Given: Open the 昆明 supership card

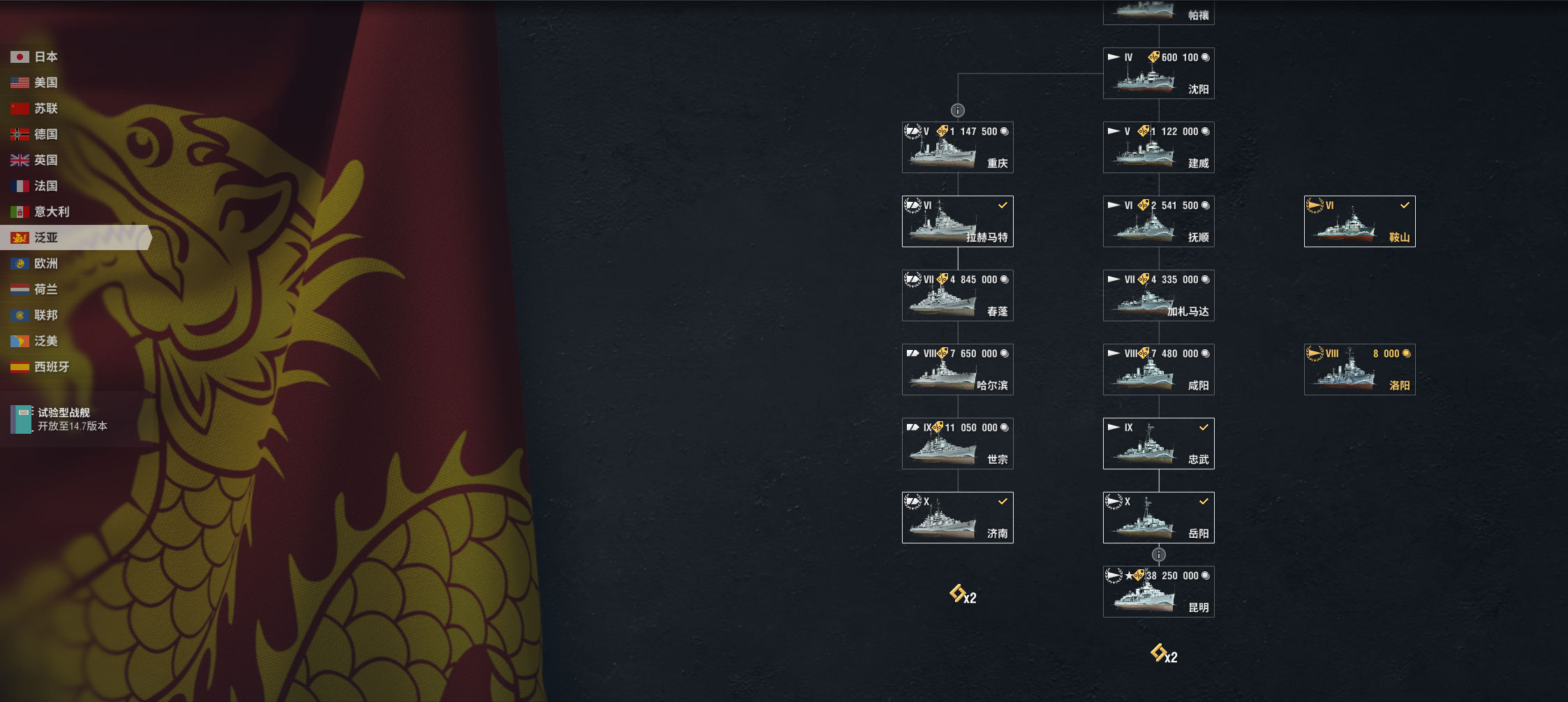Looking at the screenshot, I should pyautogui.click(x=1159, y=592).
